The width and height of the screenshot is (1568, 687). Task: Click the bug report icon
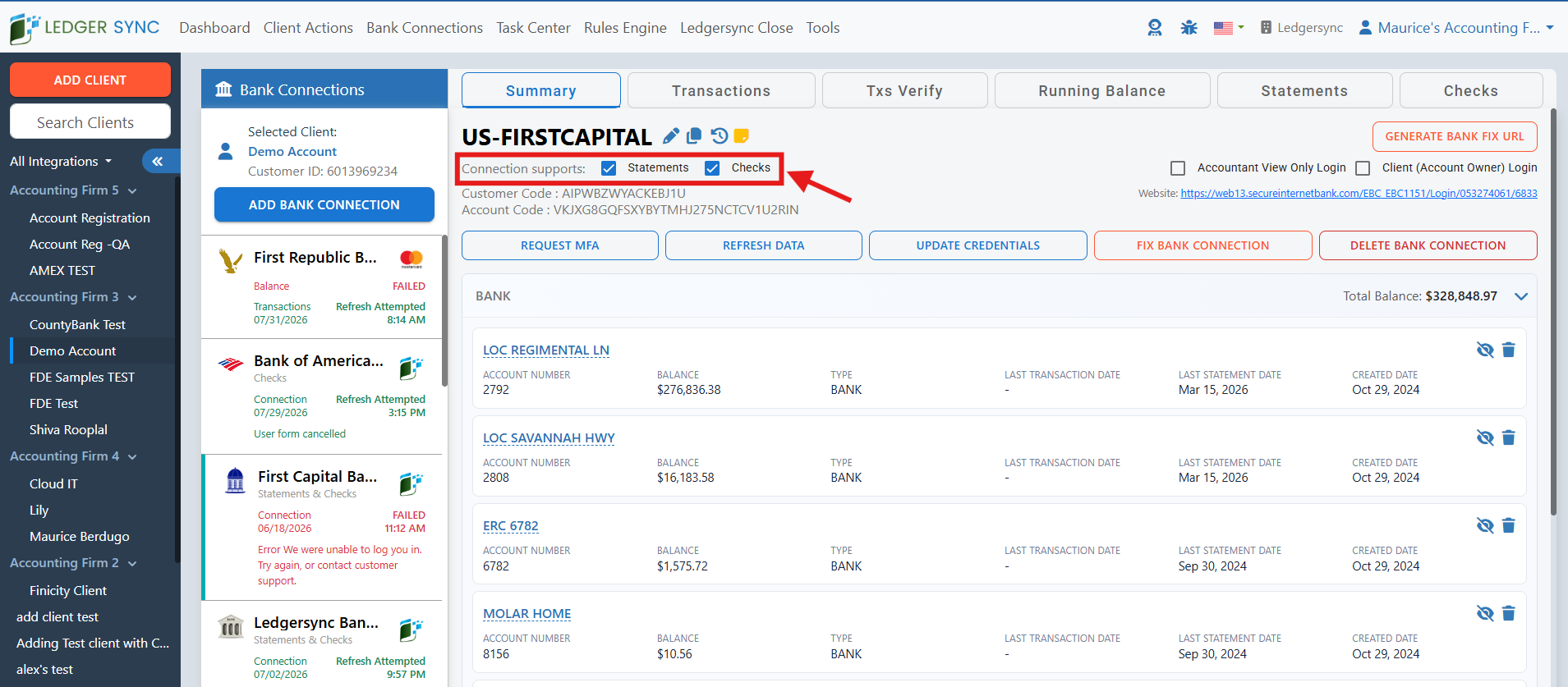point(1189,28)
